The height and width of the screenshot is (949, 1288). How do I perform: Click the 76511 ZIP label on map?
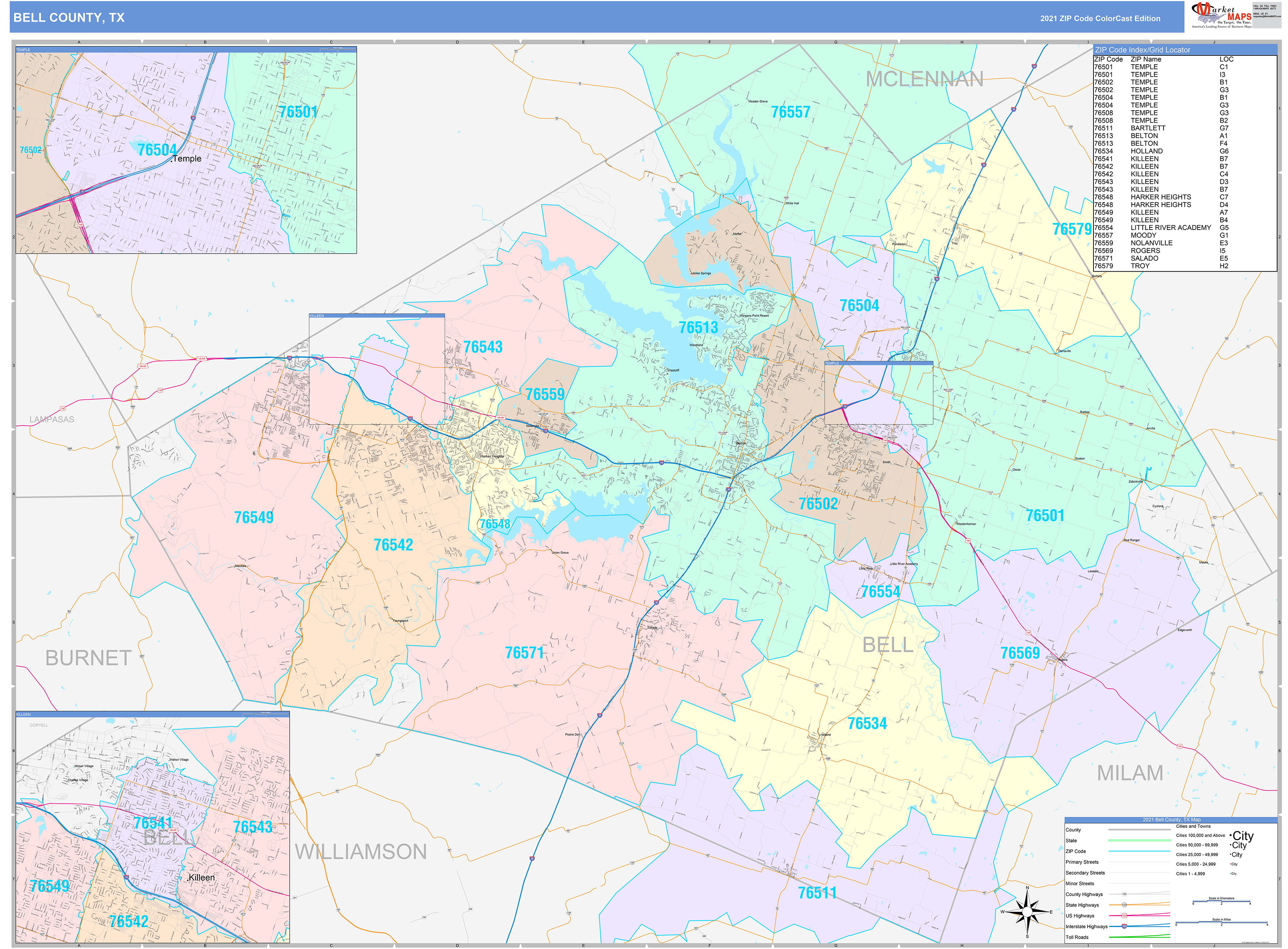(x=817, y=893)
